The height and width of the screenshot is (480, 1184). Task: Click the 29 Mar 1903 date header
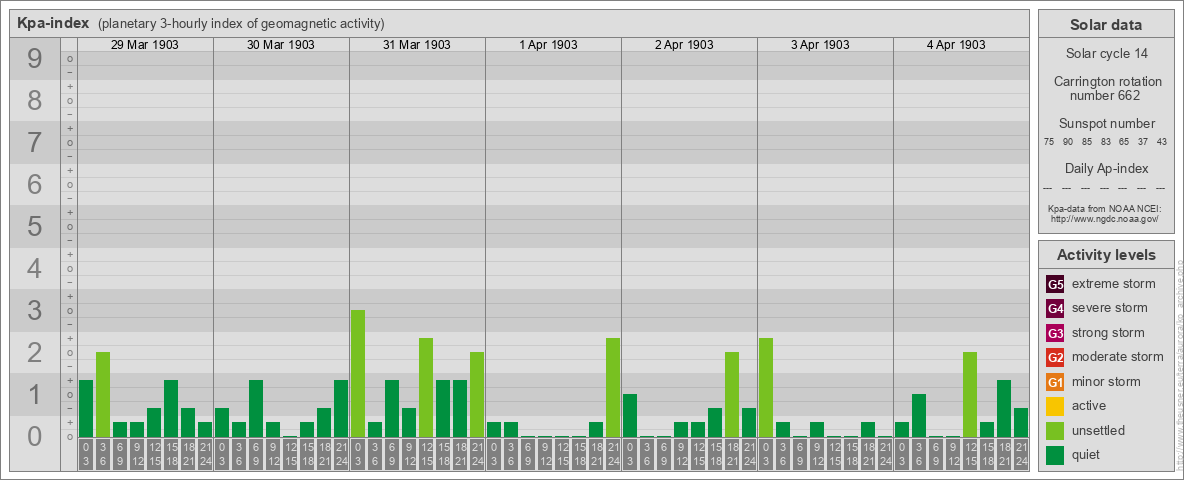click(x=145, y=45)
